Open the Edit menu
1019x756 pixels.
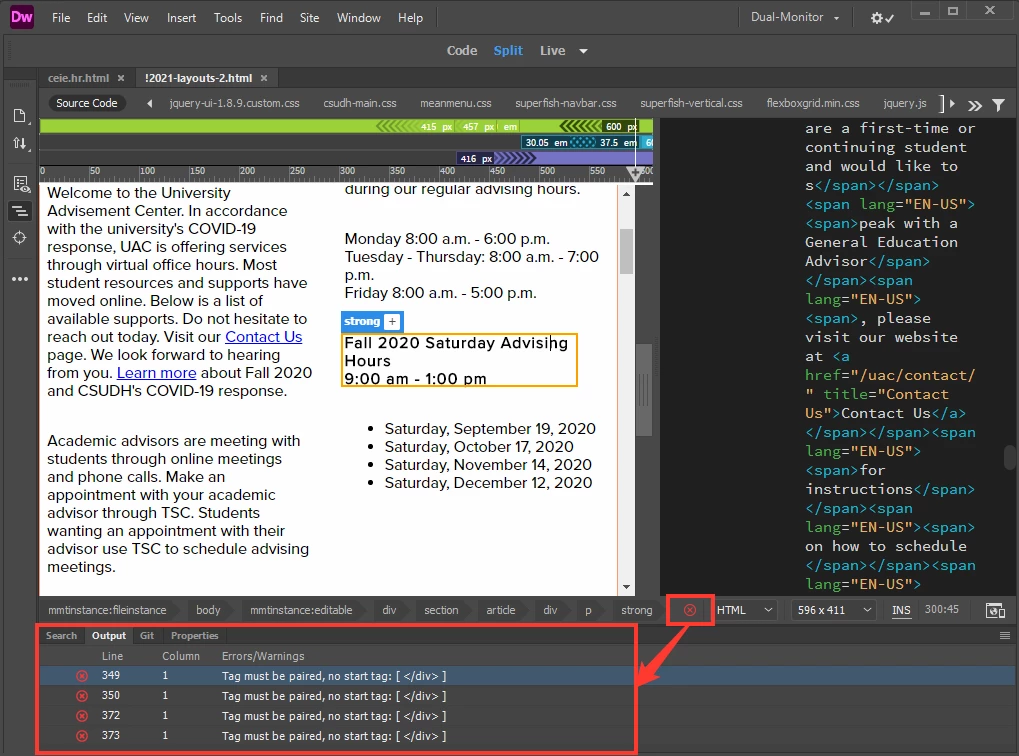click(x=97, y=18)
